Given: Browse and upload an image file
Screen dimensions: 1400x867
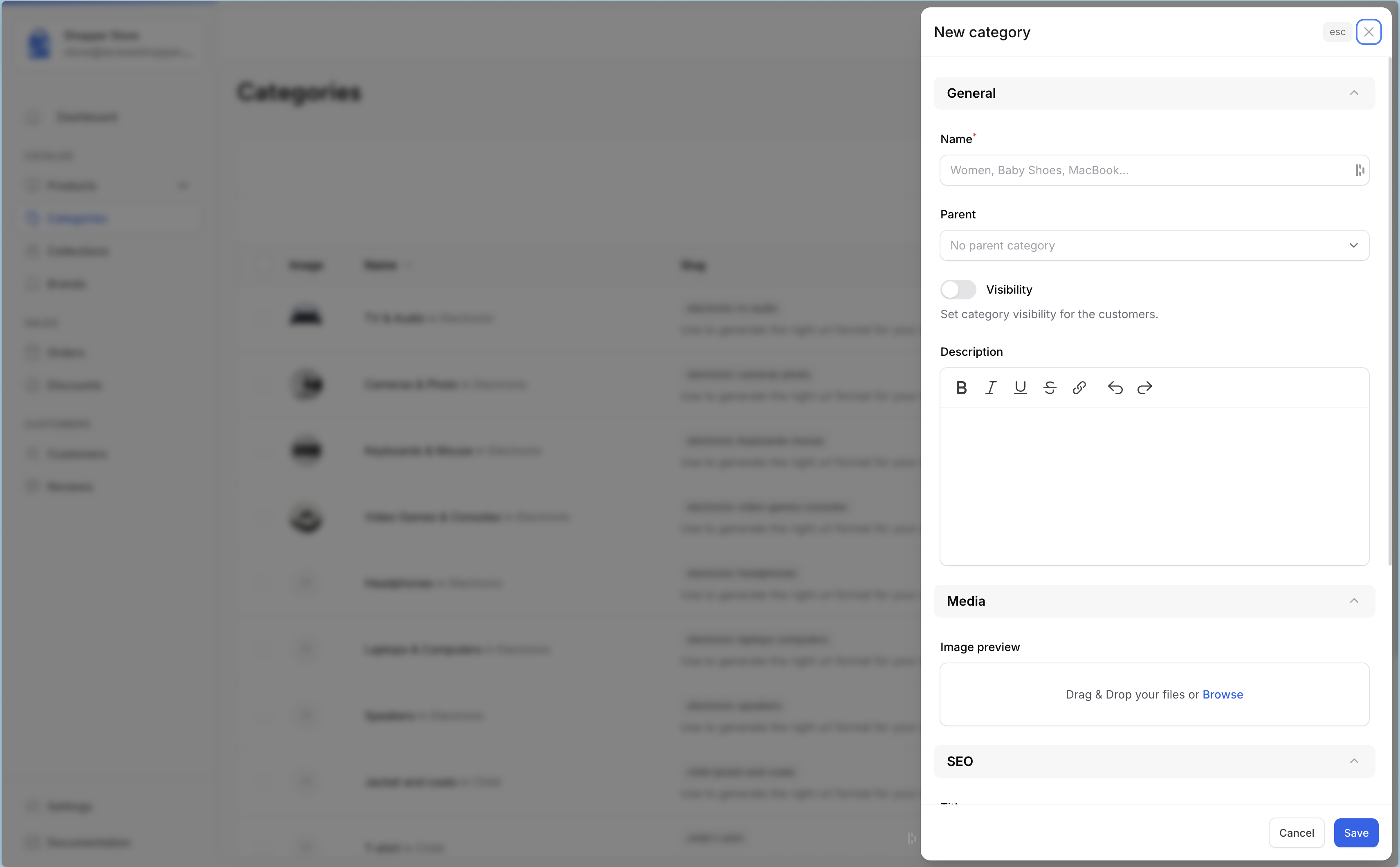Looking at the screenshot, I should pos(1222,694).
